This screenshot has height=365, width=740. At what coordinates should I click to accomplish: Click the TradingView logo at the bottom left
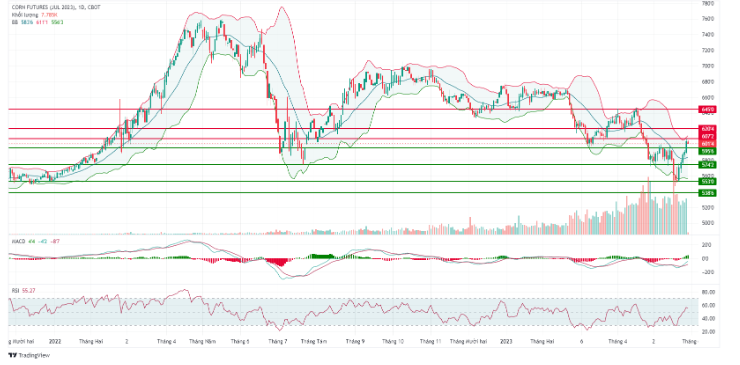(29, 355)
